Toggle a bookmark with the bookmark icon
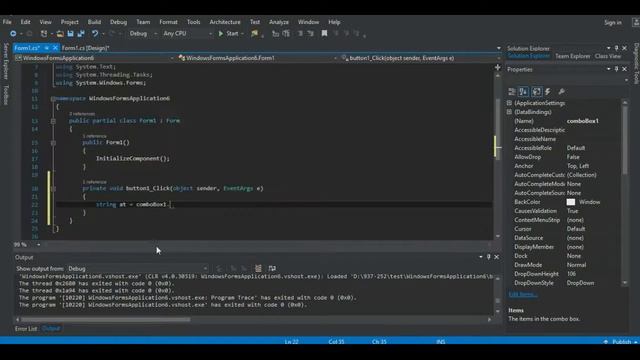Screen dimensions: 640x360 click(324, 33)
